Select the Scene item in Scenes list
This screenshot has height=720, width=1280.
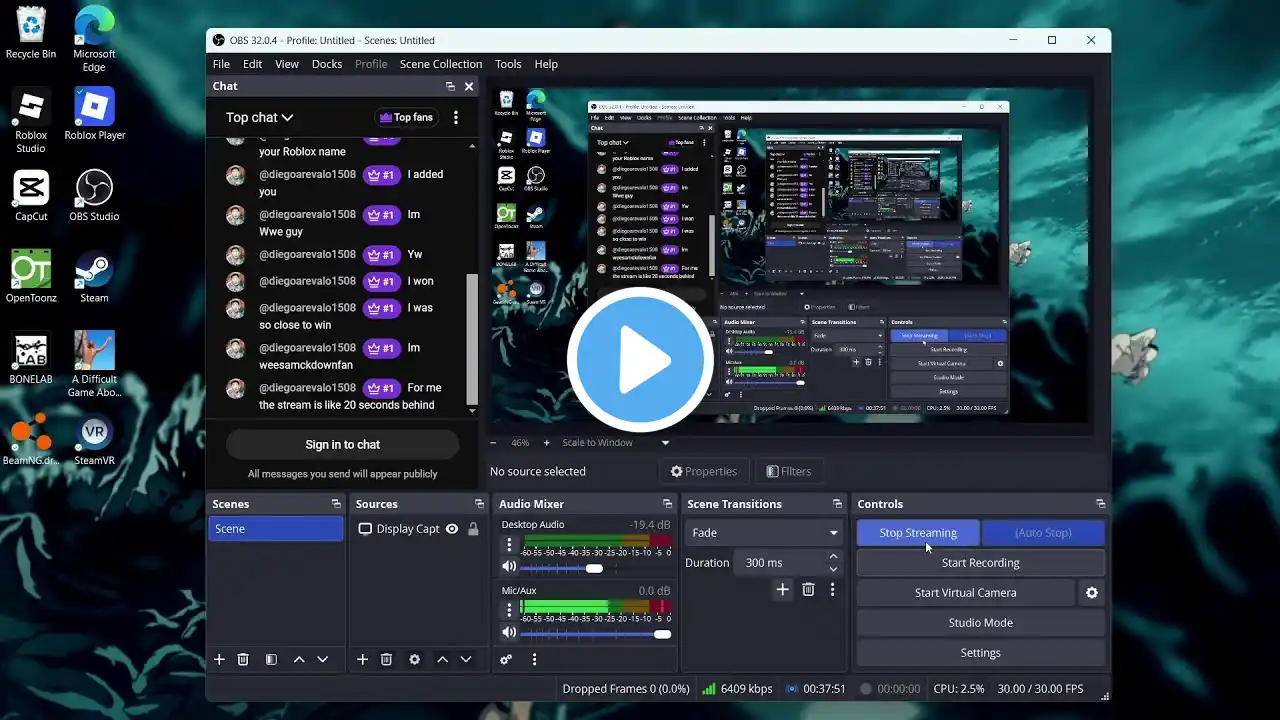275,529
